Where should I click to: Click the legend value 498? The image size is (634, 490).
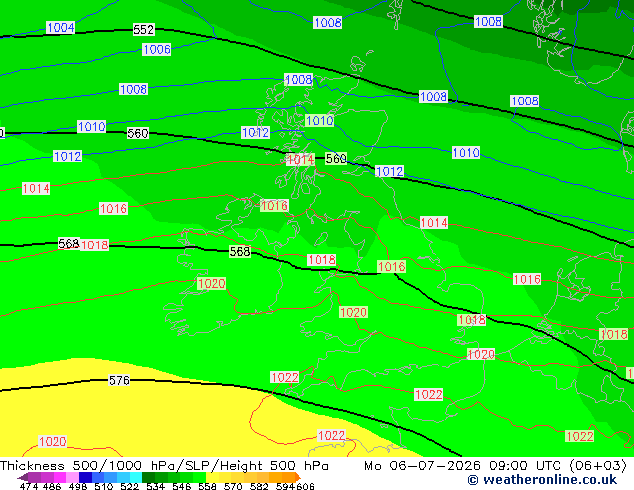(78, 486)
